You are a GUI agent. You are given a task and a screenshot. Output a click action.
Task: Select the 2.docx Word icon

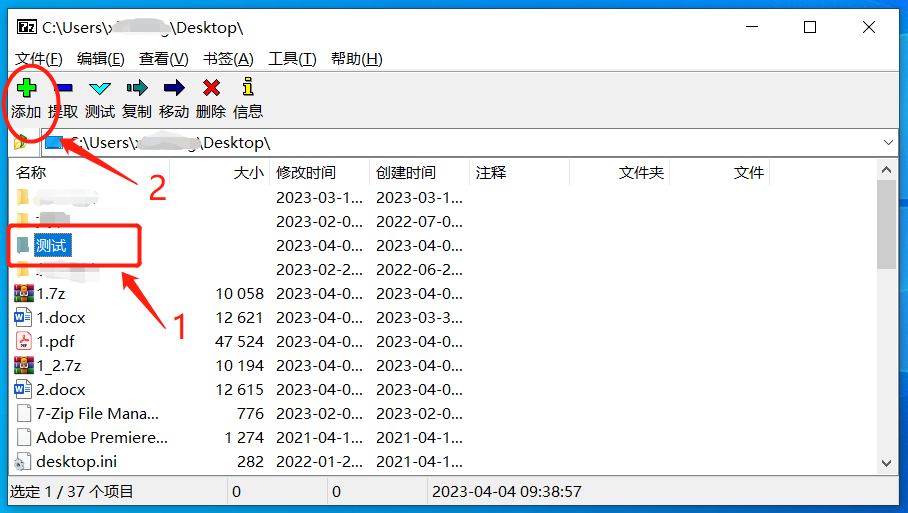pyautogui.click(x=23, y=389)
